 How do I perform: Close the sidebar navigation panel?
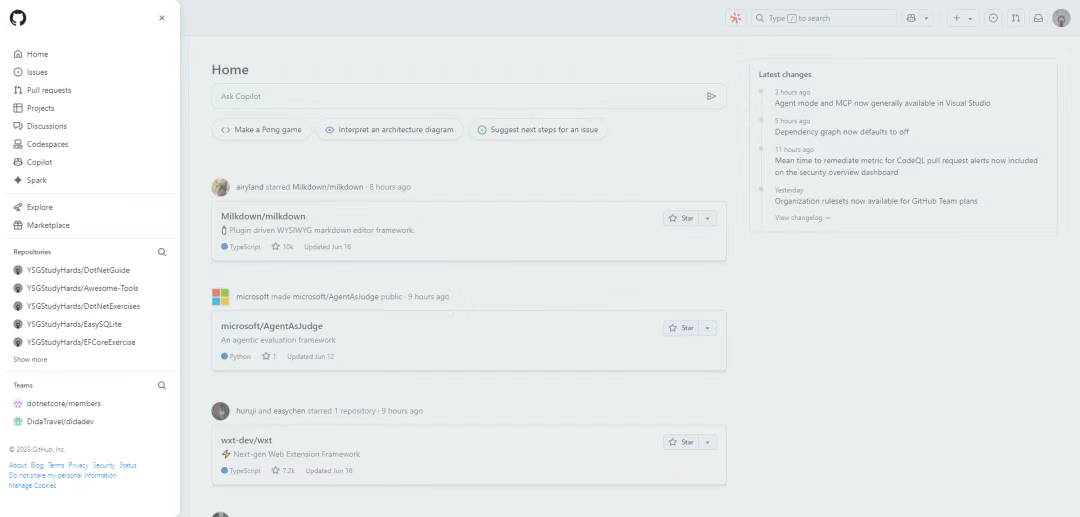pyautogui.click(x=162, y=18)
